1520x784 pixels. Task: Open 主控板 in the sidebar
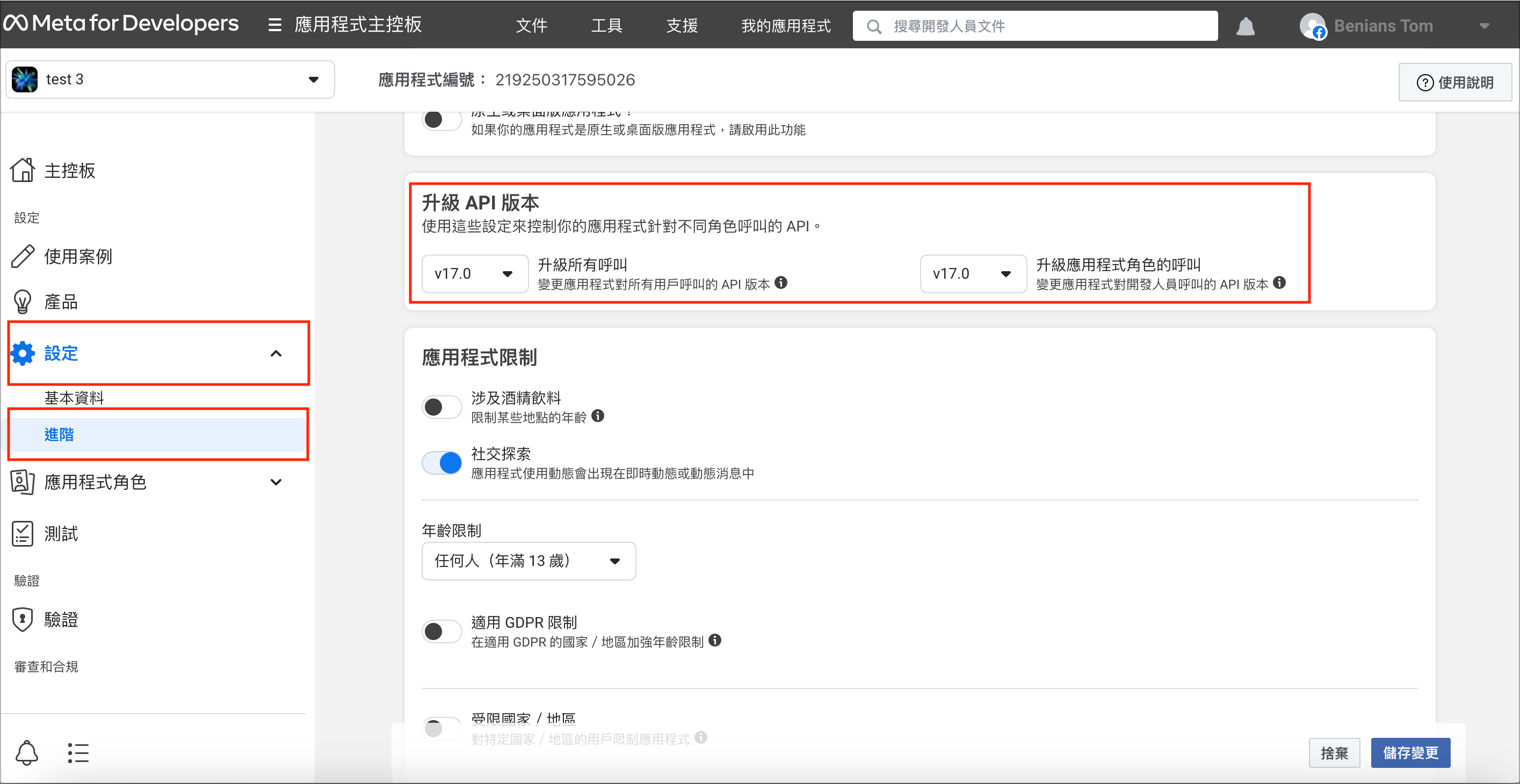coord(70,170)
